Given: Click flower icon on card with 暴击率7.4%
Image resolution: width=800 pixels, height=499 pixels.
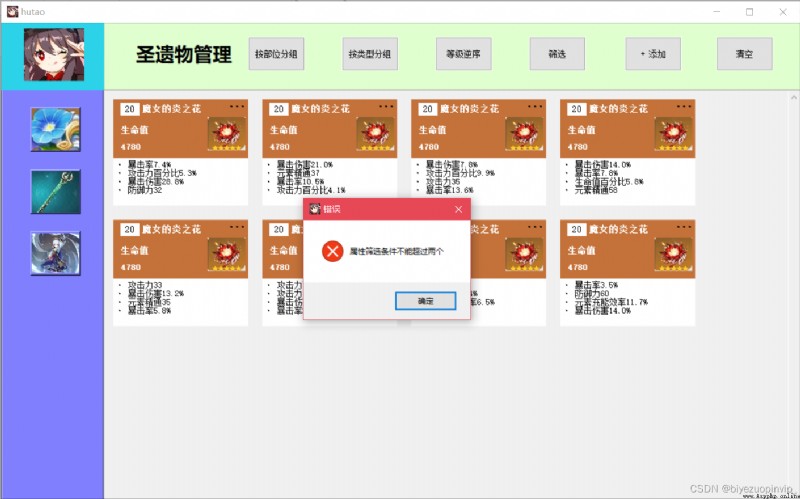Looking at the screenshot, I should point(227,134).
